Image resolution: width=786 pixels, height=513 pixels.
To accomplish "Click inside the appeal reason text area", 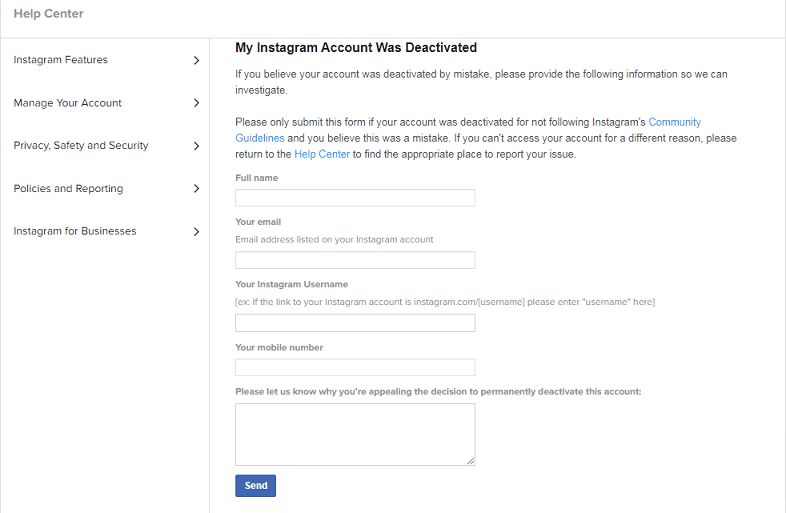I will pos(355,434).
